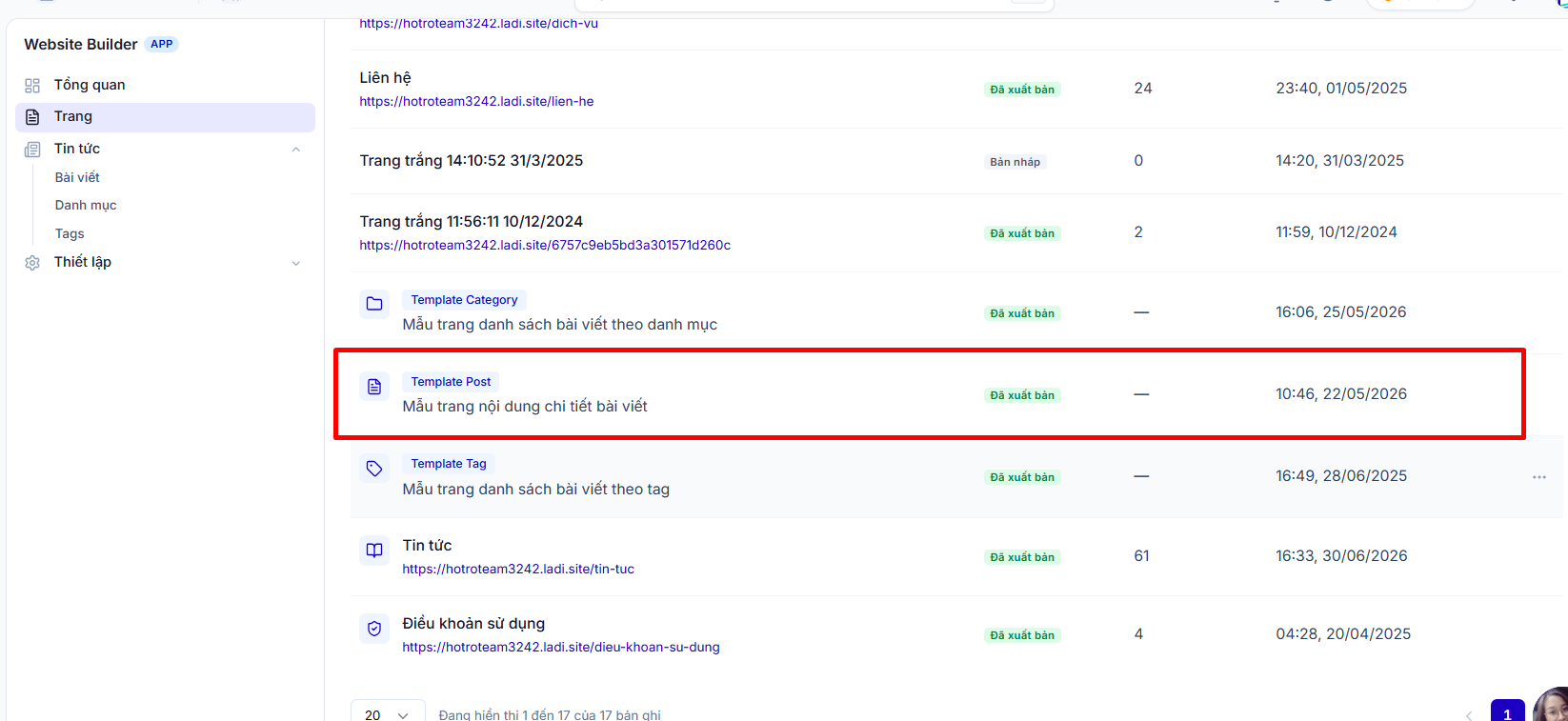
Task: Click the Template Tag label badge
Action: coord(449,464)
